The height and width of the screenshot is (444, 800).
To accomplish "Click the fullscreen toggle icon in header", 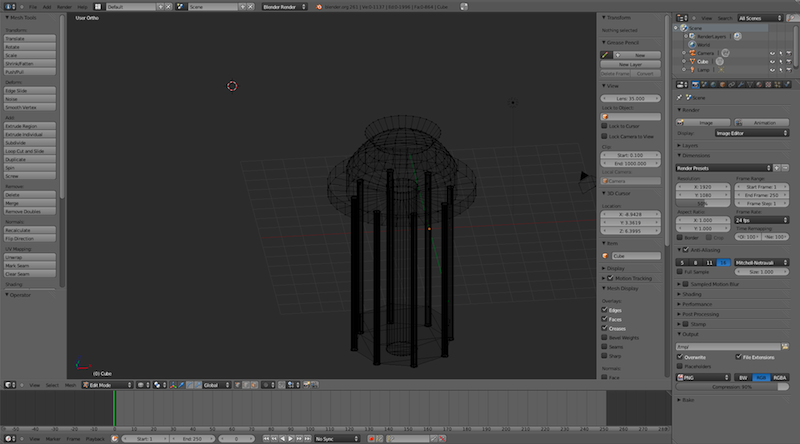I will [x=464, y=7].
